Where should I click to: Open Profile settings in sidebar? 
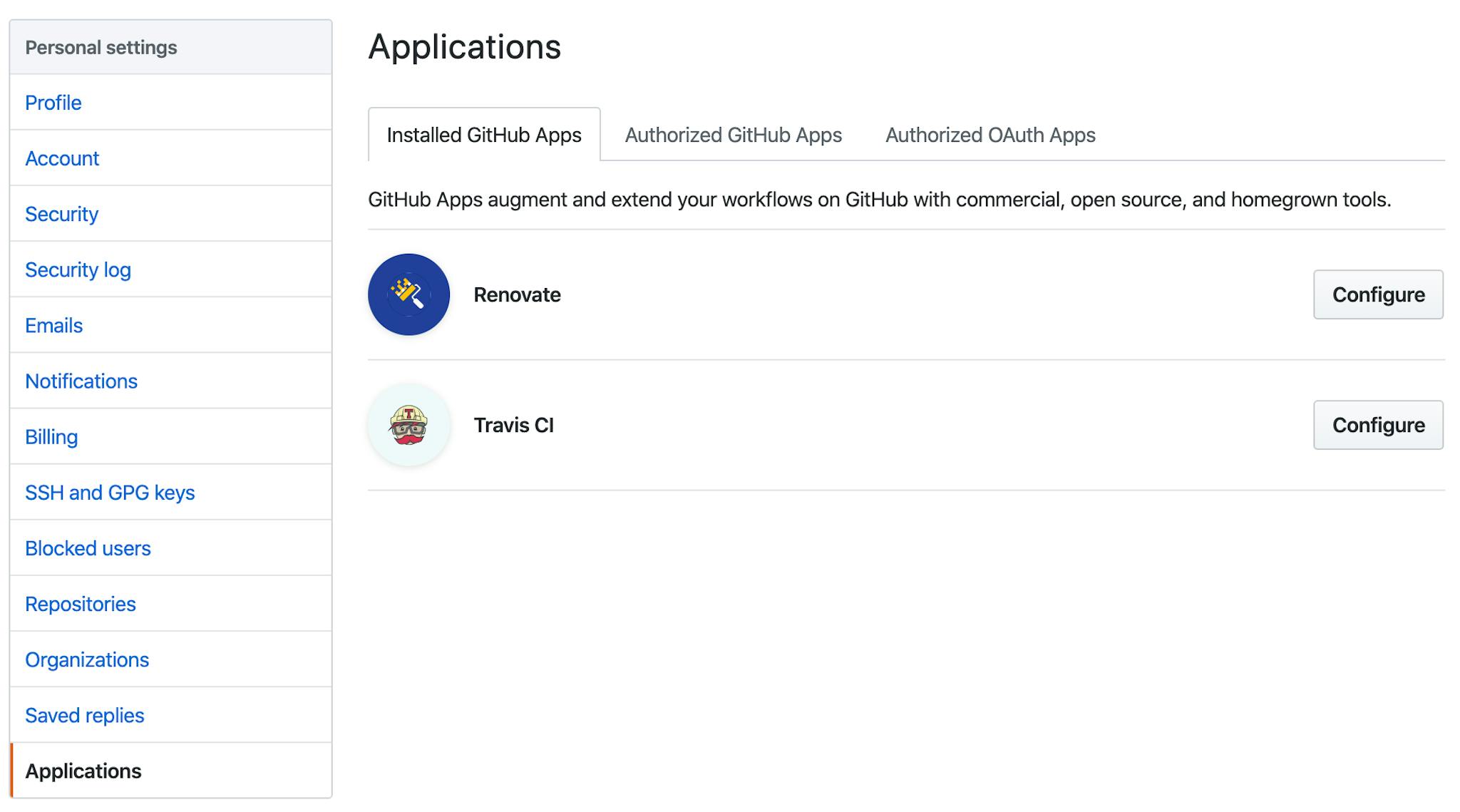coord(53,103)
